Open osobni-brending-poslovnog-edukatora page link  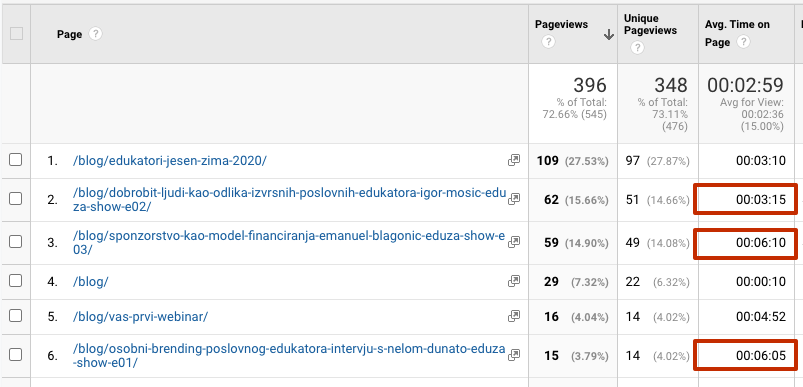click(x=289, y=356)
